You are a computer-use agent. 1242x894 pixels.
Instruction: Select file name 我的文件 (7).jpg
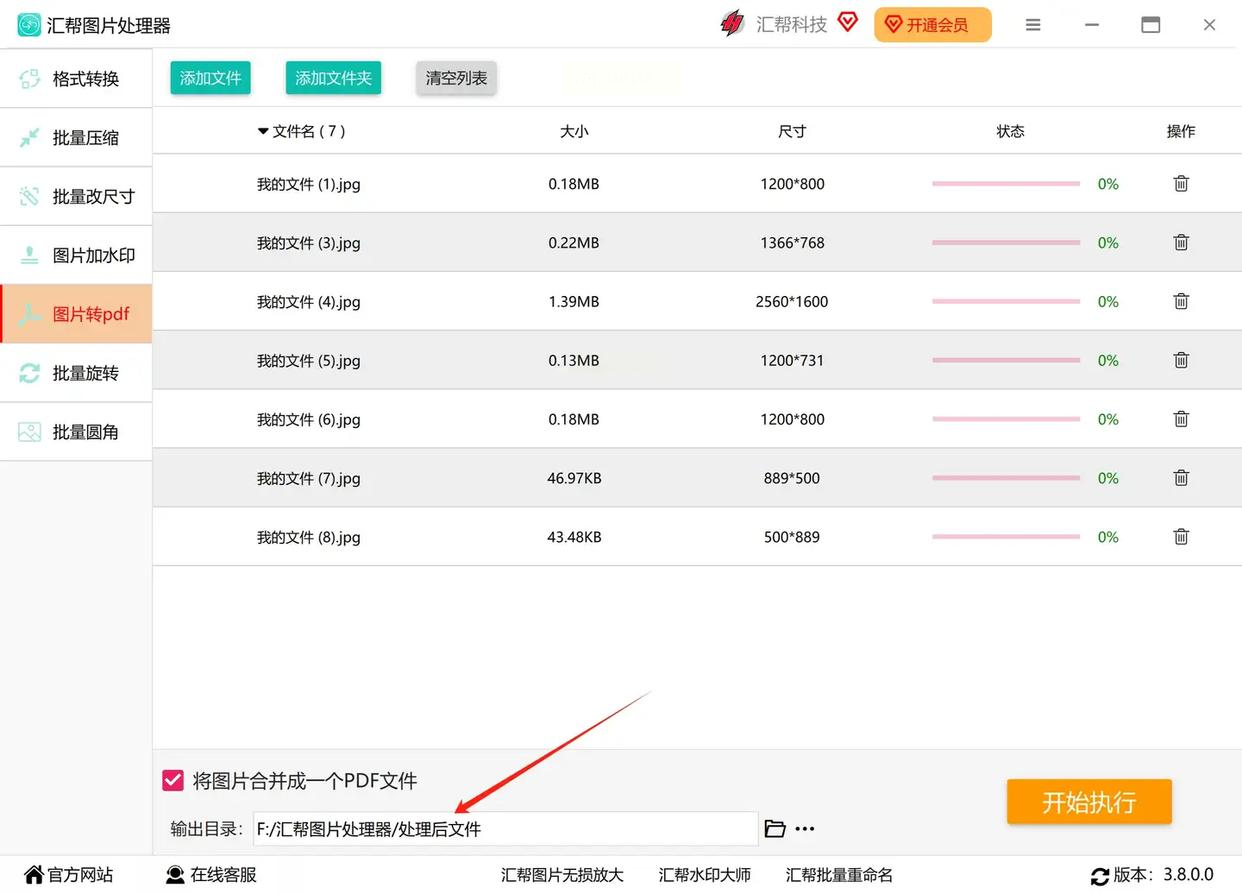point(308,479)
